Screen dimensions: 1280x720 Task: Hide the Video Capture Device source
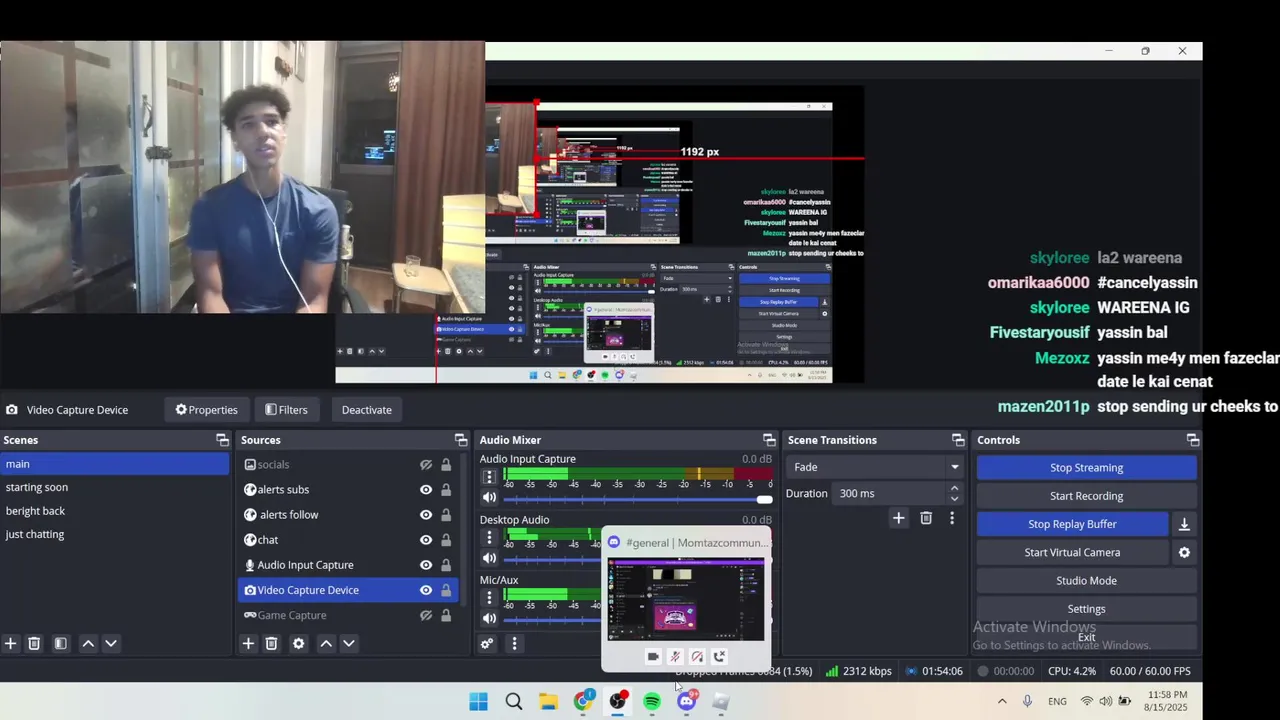pos(426,590)
